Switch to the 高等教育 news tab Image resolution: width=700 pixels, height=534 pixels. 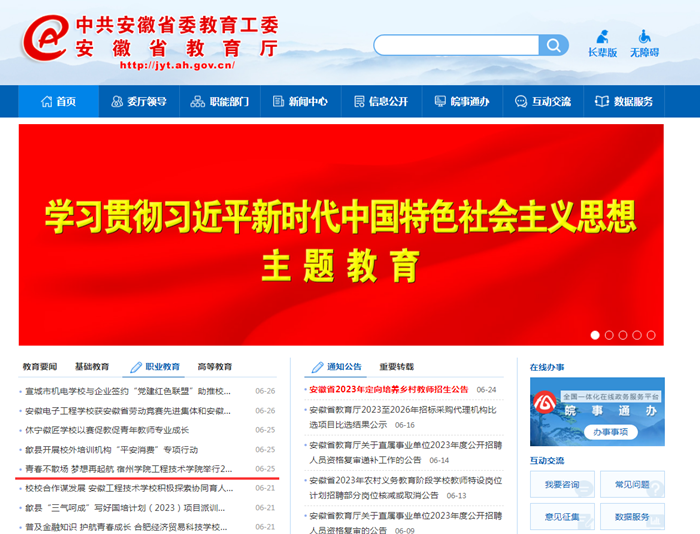214,367
